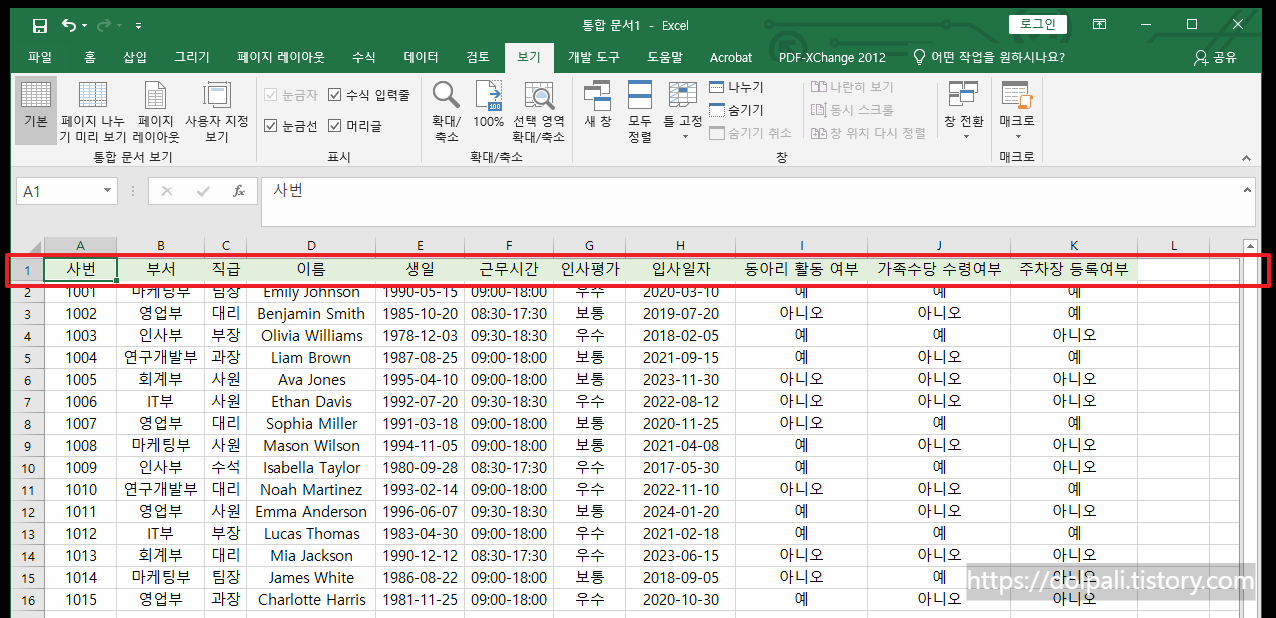Open the Insert (삽입) tab
1276x618 pixels.
click(134, 57)
